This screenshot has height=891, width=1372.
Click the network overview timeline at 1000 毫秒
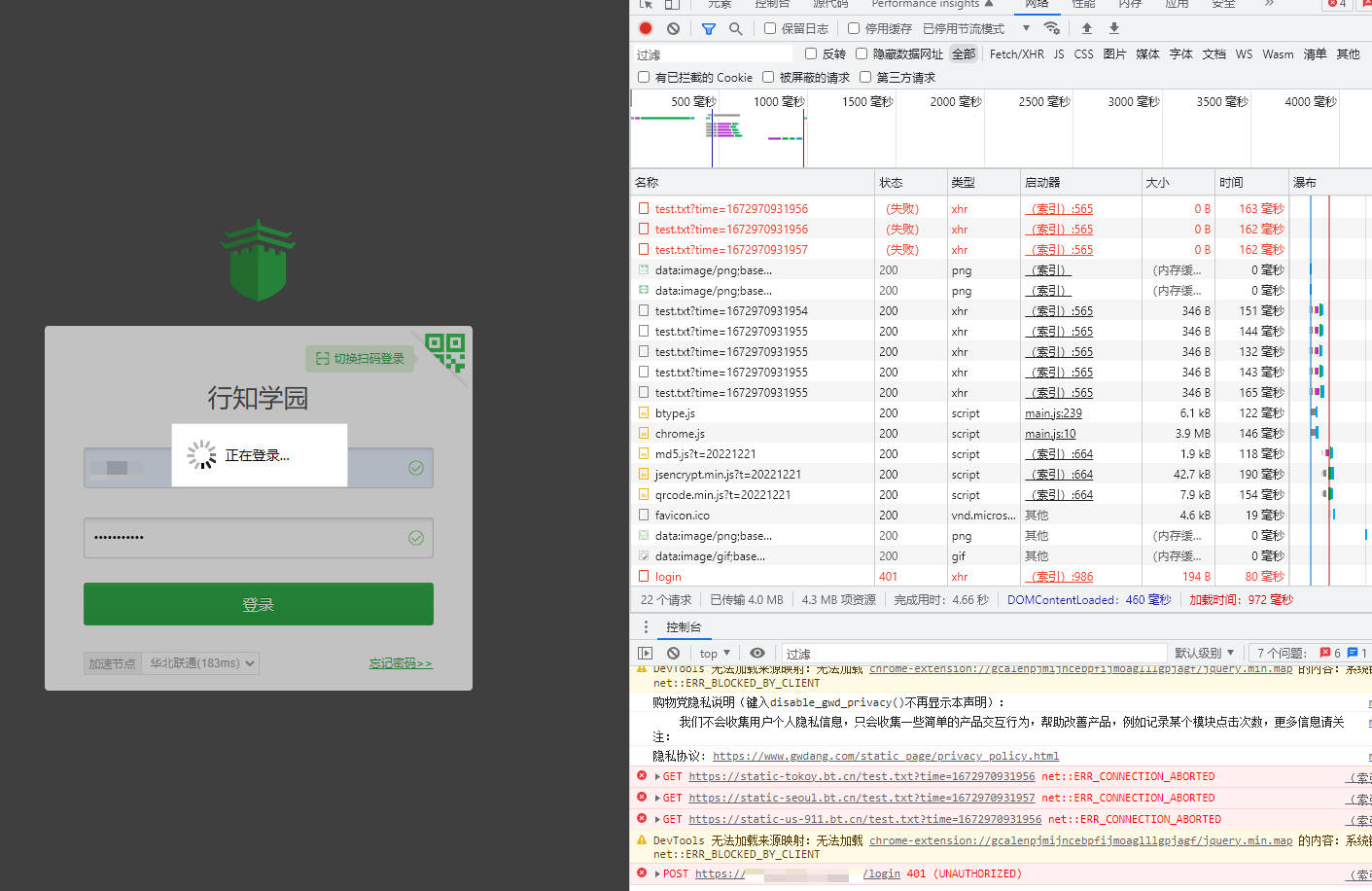(779, 102)
